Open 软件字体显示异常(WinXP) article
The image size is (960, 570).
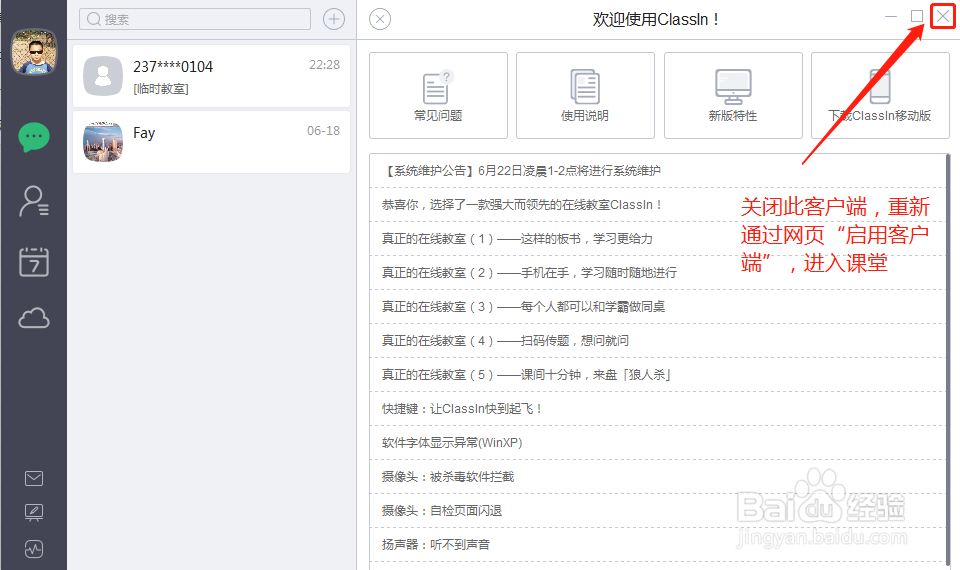click(x=658, y=443)
